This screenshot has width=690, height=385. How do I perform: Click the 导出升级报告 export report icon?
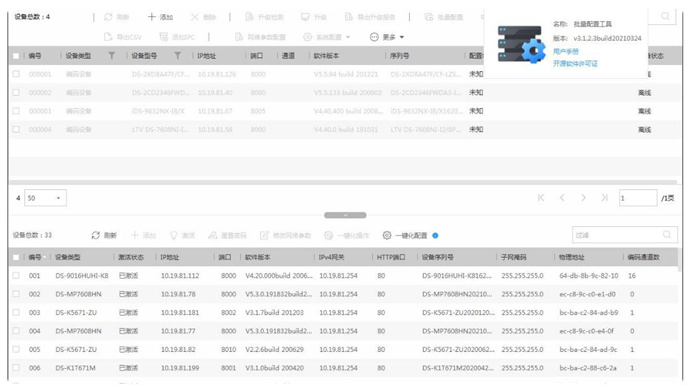349,17
